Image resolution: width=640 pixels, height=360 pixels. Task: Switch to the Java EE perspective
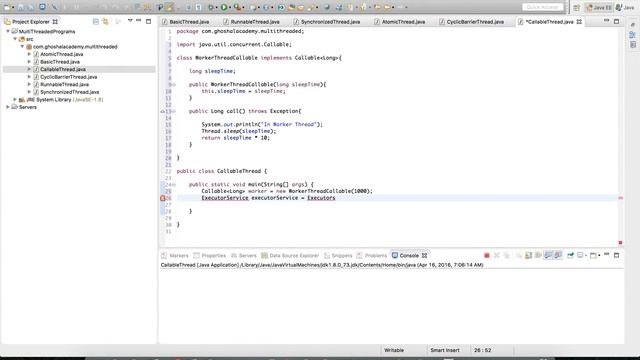click(599, 7)
